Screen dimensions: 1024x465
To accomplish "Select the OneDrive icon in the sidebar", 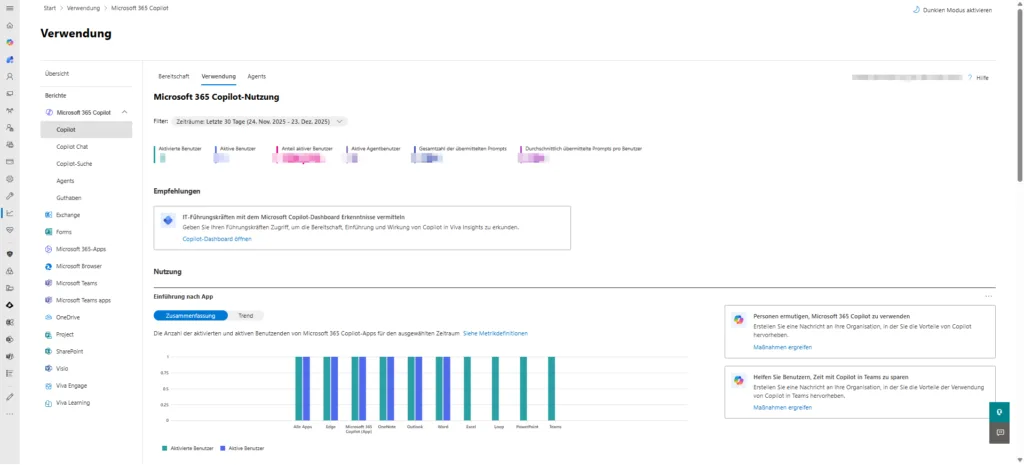I will click(x=49, y=317).
